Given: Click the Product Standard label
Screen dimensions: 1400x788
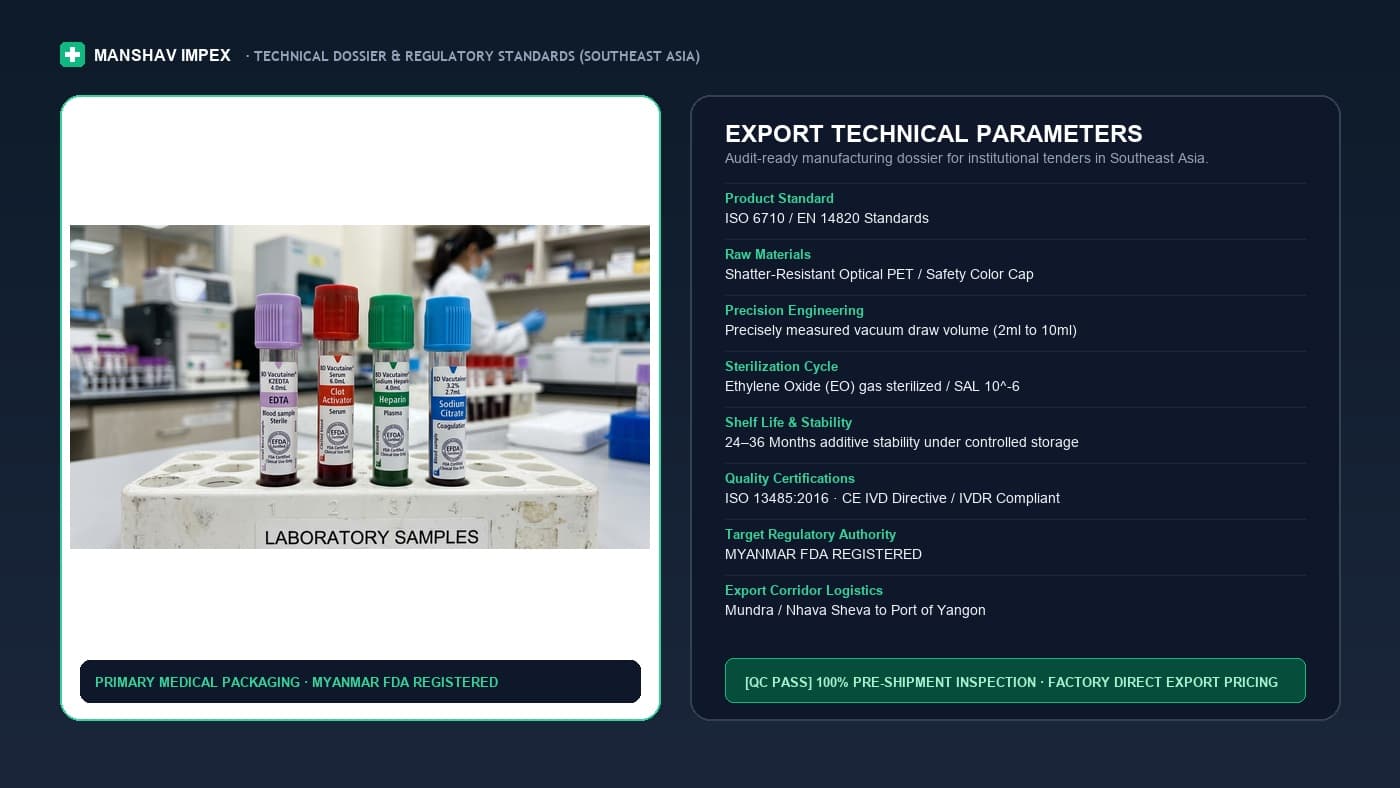Looking at the screenshot, I should coord(779,198).
